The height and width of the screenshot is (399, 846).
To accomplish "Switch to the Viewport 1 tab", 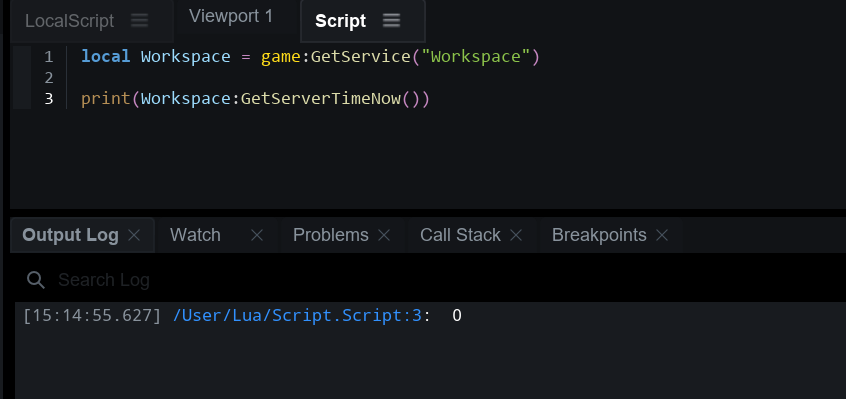I will pyautogui.click(x=231, y=16).
